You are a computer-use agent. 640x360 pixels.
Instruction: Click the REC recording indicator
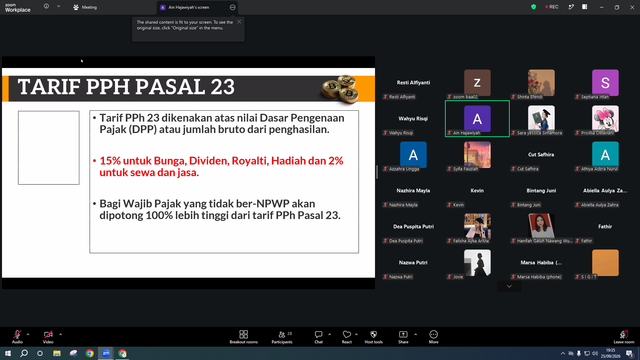pos(552,7)
